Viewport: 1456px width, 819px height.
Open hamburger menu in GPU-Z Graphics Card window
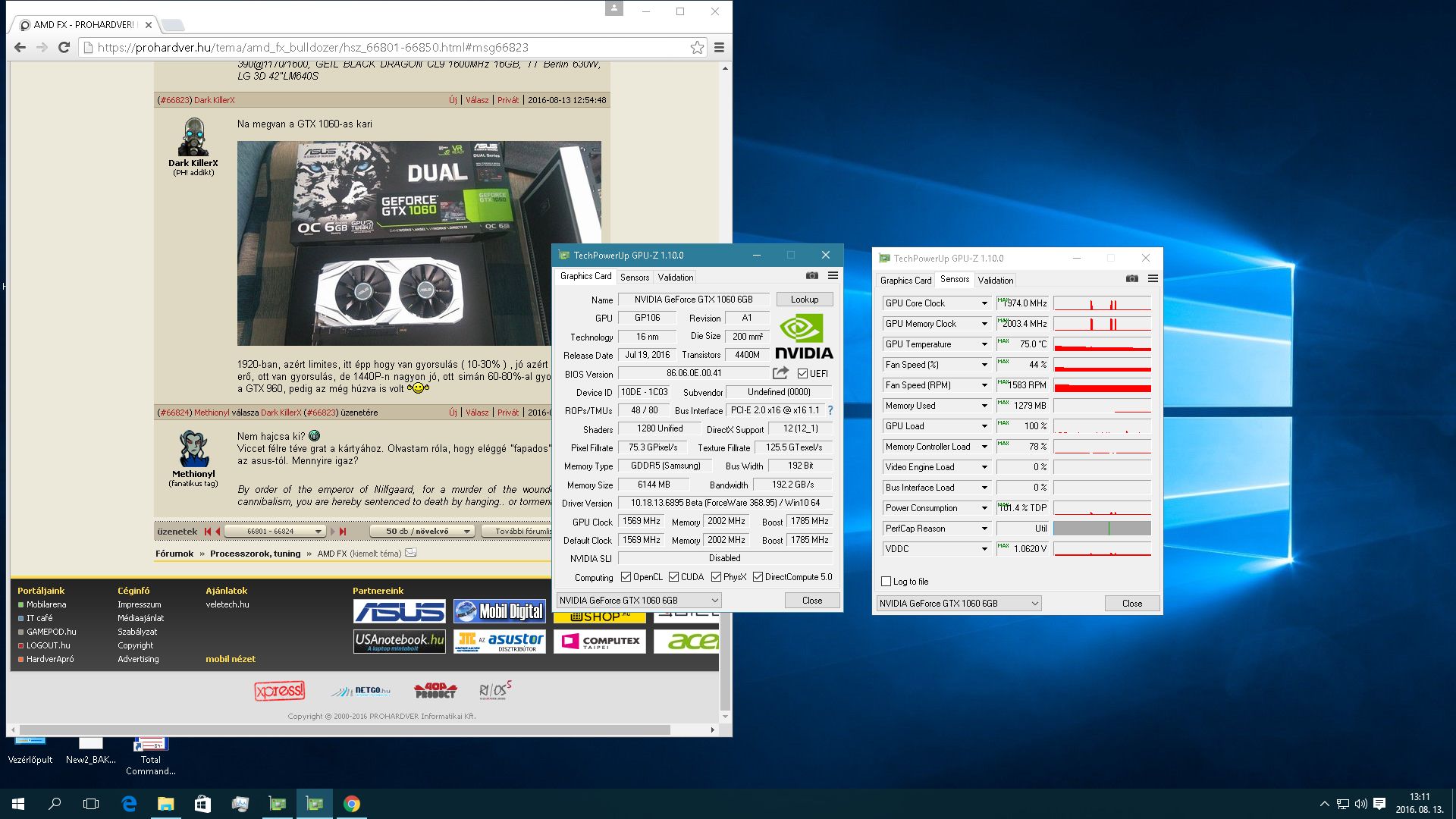tap(833, 276)
